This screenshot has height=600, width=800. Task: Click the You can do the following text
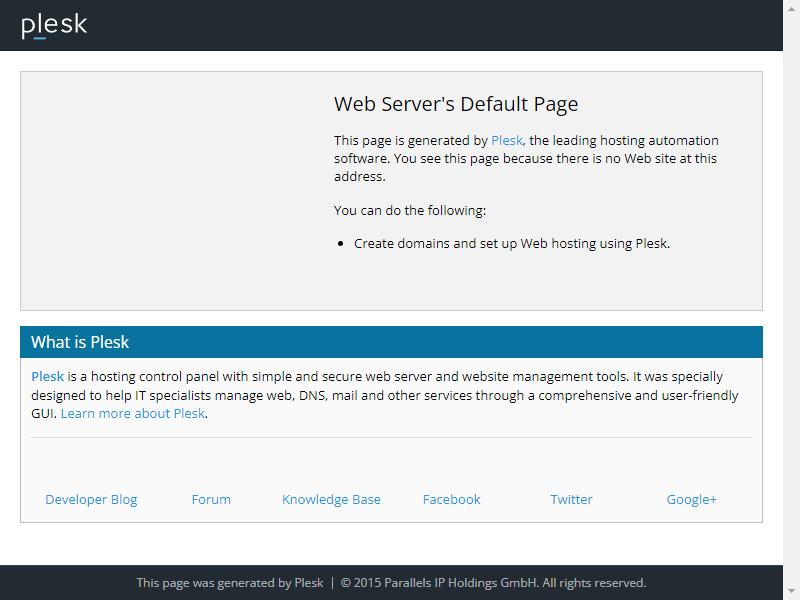[x=410, y=210]
